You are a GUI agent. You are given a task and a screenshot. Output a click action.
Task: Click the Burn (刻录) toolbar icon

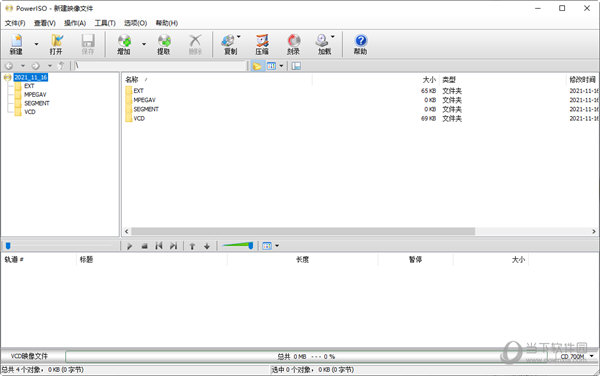[293, 44]
